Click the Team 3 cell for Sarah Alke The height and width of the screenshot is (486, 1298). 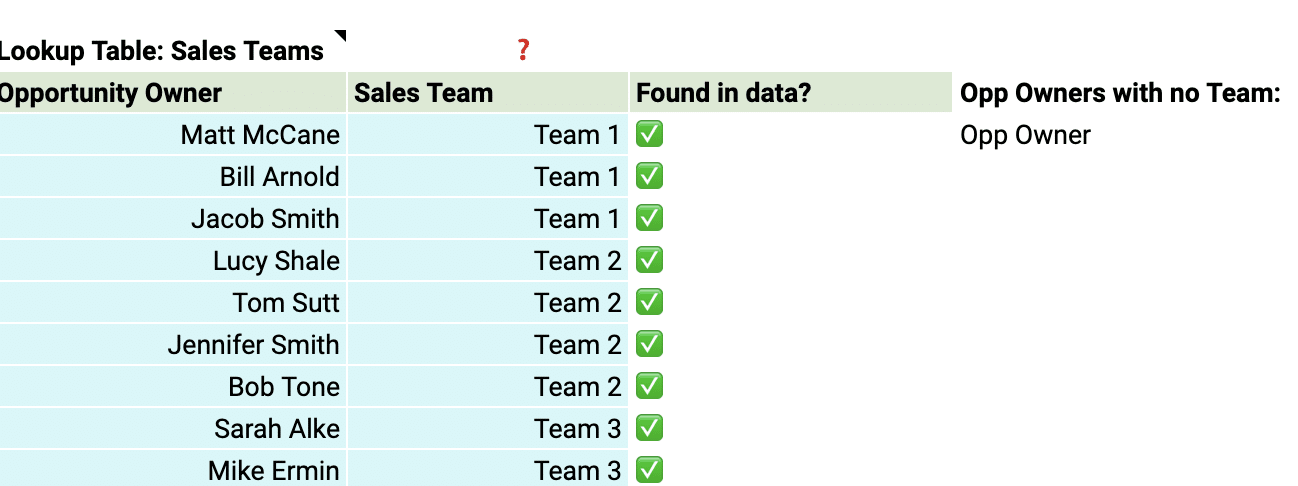(577, 429)
